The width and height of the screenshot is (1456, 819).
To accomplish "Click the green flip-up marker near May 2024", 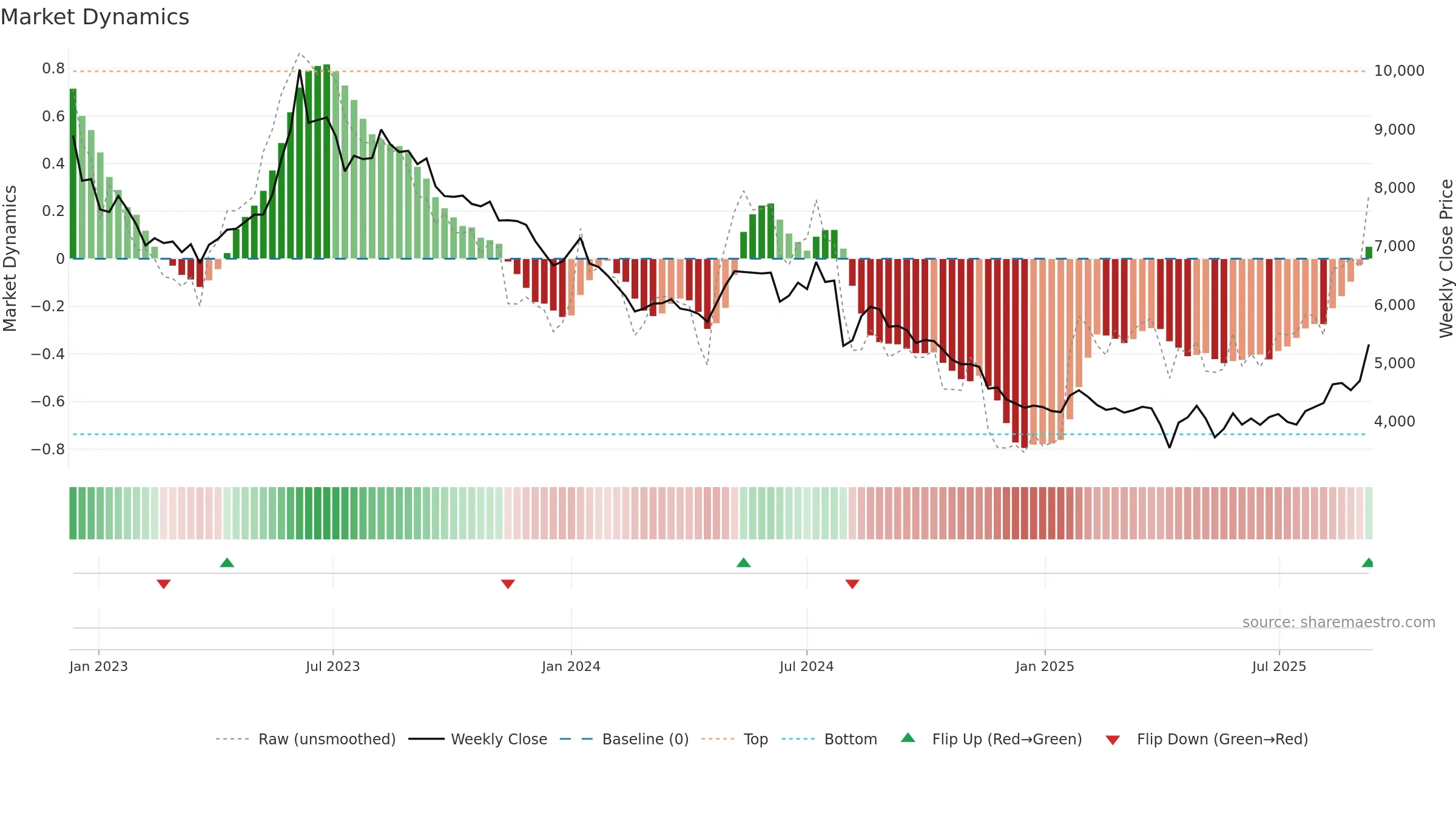I will (744, 562).
